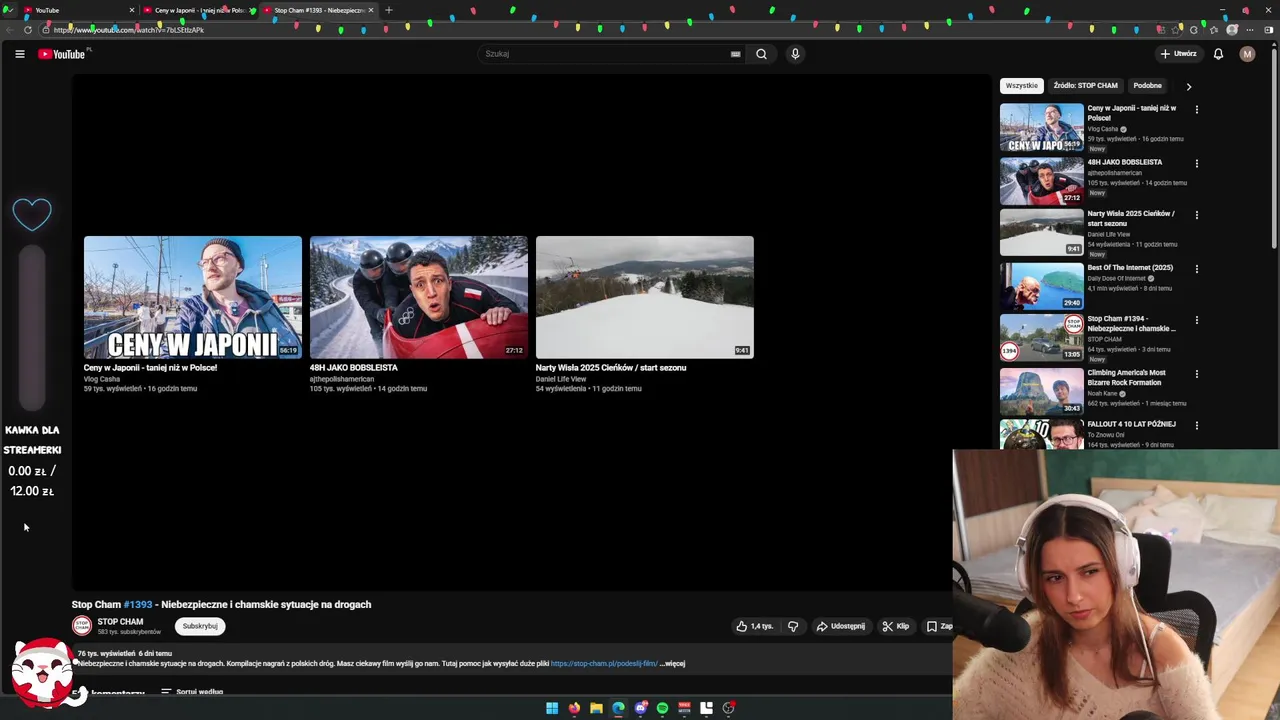
Task: Open the FALLOUT 4 10 LAT PÓŹNIEJ thumbnail
Action: pos(1042,435)
